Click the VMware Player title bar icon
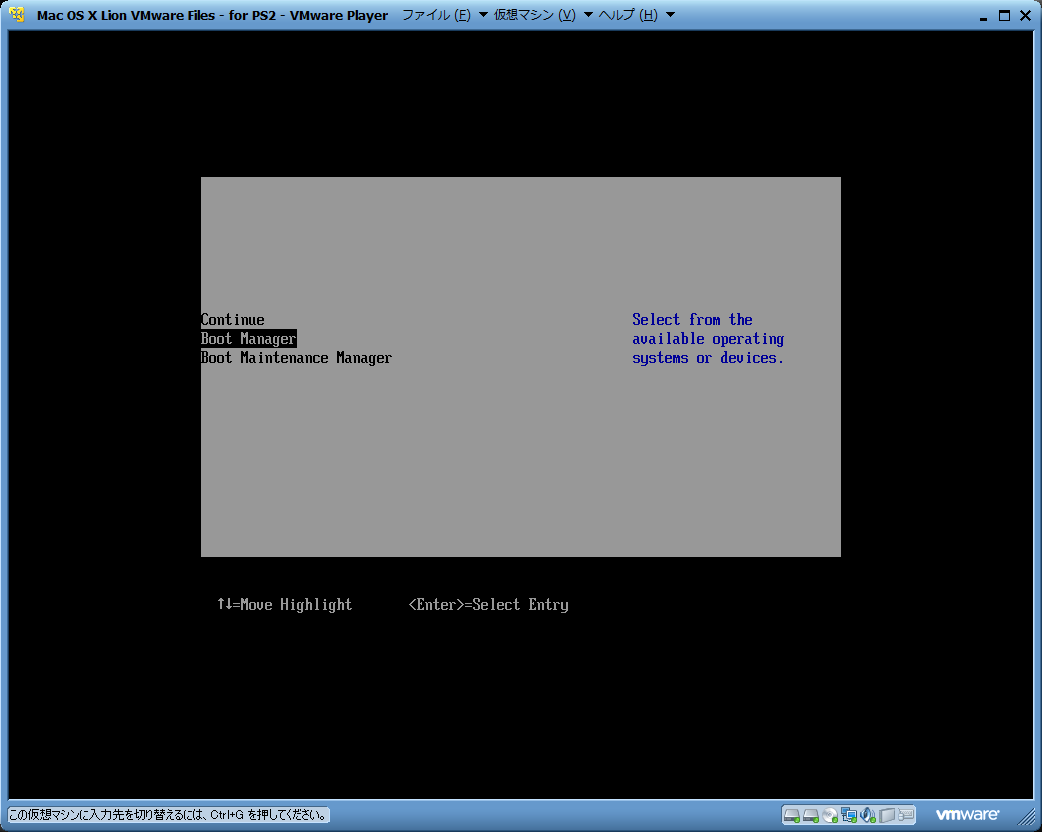 pos(17,14)
